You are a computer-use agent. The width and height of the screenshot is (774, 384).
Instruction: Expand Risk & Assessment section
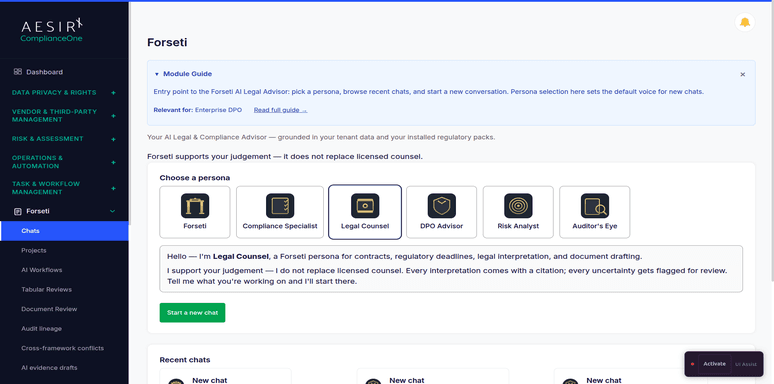point(113,139)
